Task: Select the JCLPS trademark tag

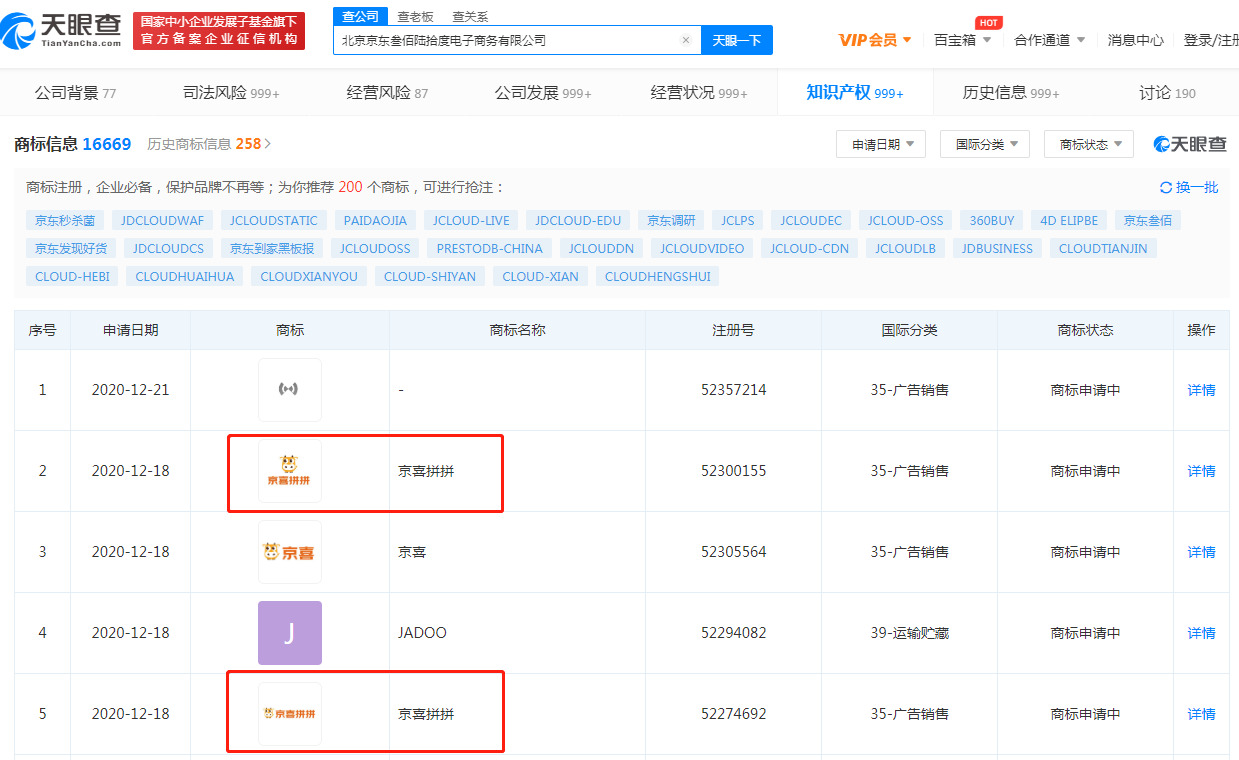Action: [738, 220]
